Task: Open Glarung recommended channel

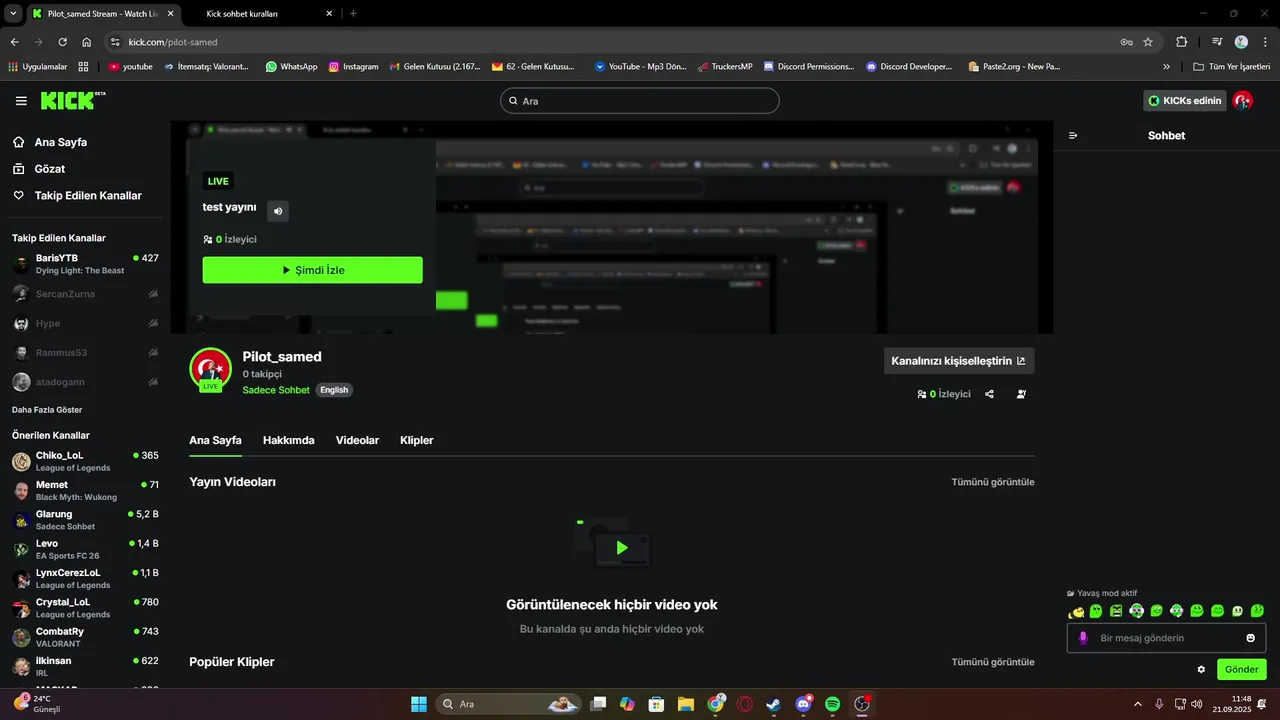Action: click(x=85, y=520)
